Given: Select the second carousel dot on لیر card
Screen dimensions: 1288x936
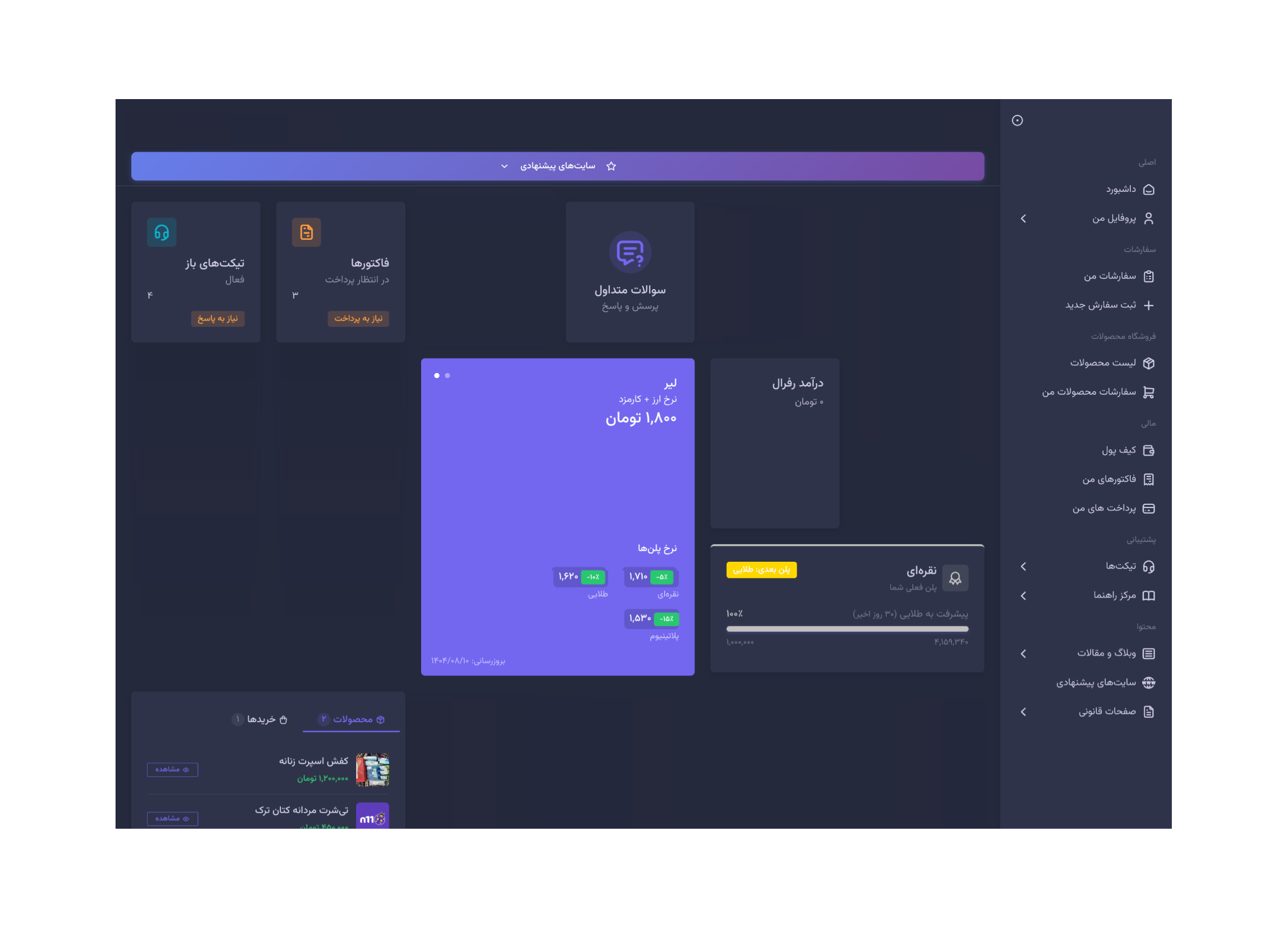Looking at the screenshot, I should point(448,376).
